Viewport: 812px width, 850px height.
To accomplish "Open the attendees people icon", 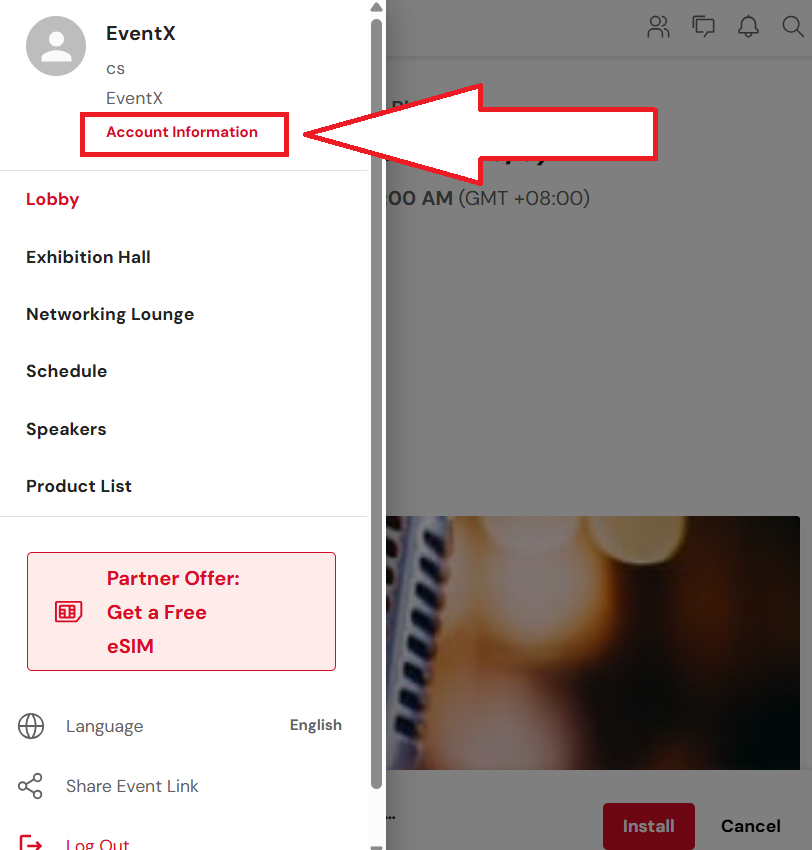I will point(658,27).
